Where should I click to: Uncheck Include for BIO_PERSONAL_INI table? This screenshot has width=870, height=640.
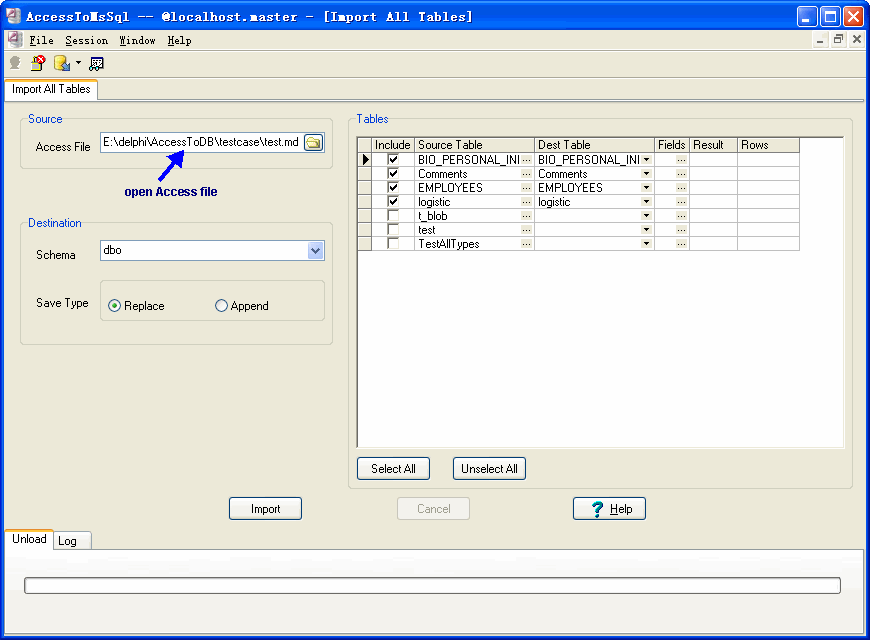[x=393, y=159]
